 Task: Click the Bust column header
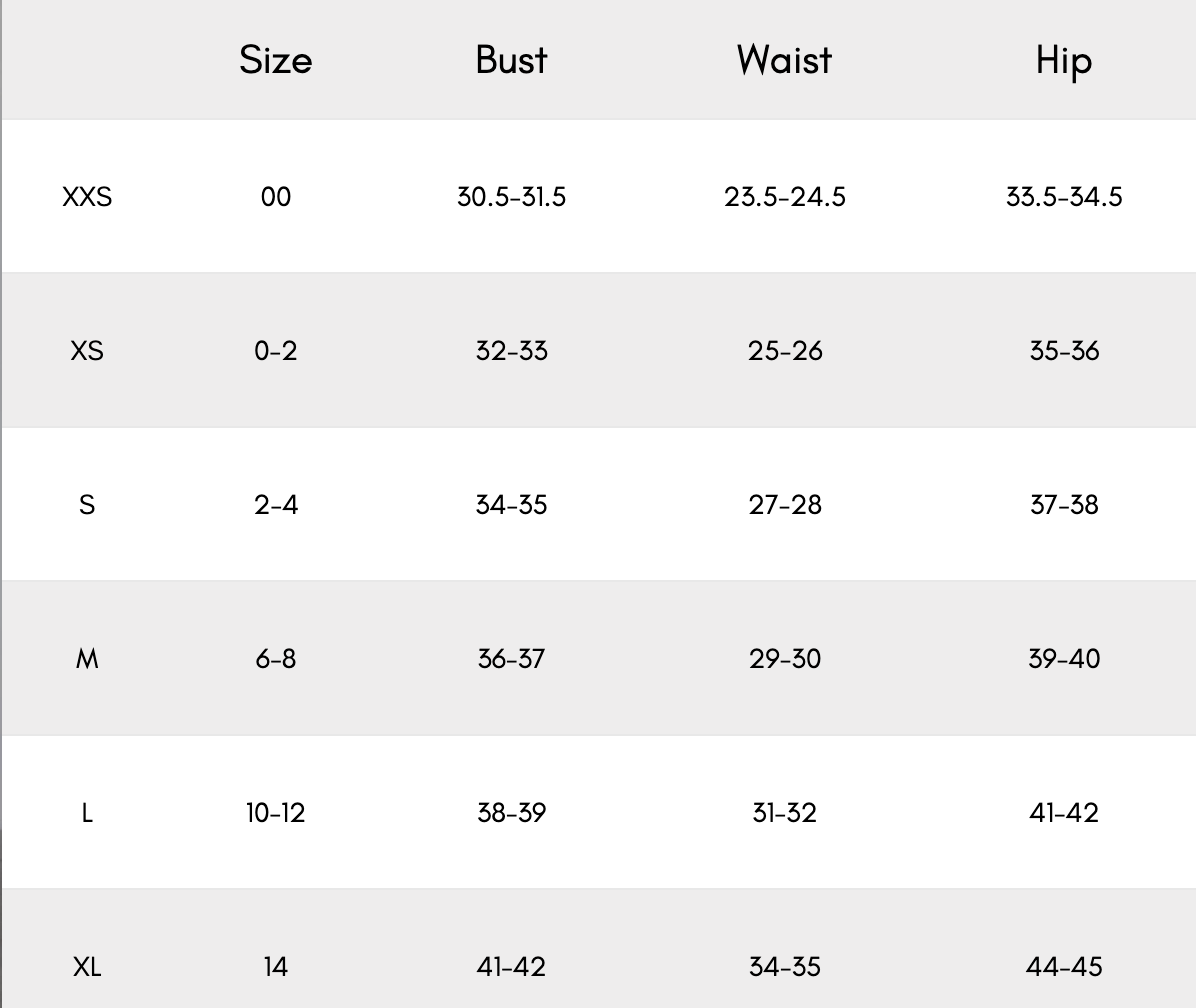511,60
